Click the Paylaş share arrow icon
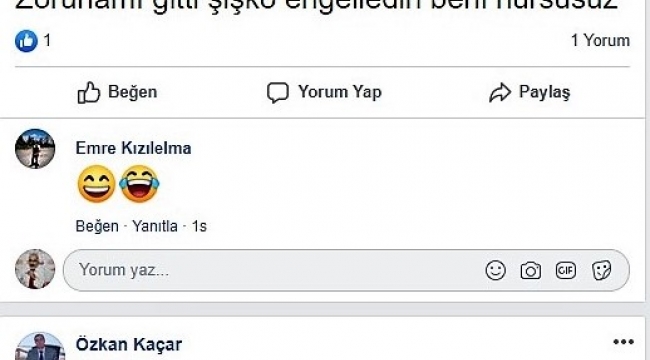Viewport: 650px width, 360px height. click(500, 92)
